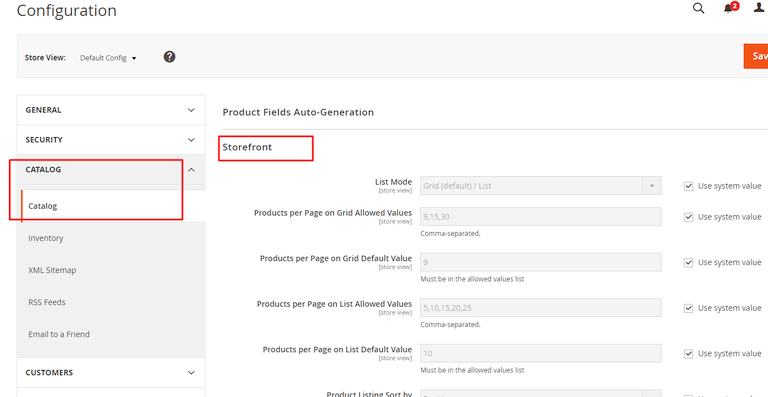Uncheck Use system value for Grid Allowed Values

point(688,217)
